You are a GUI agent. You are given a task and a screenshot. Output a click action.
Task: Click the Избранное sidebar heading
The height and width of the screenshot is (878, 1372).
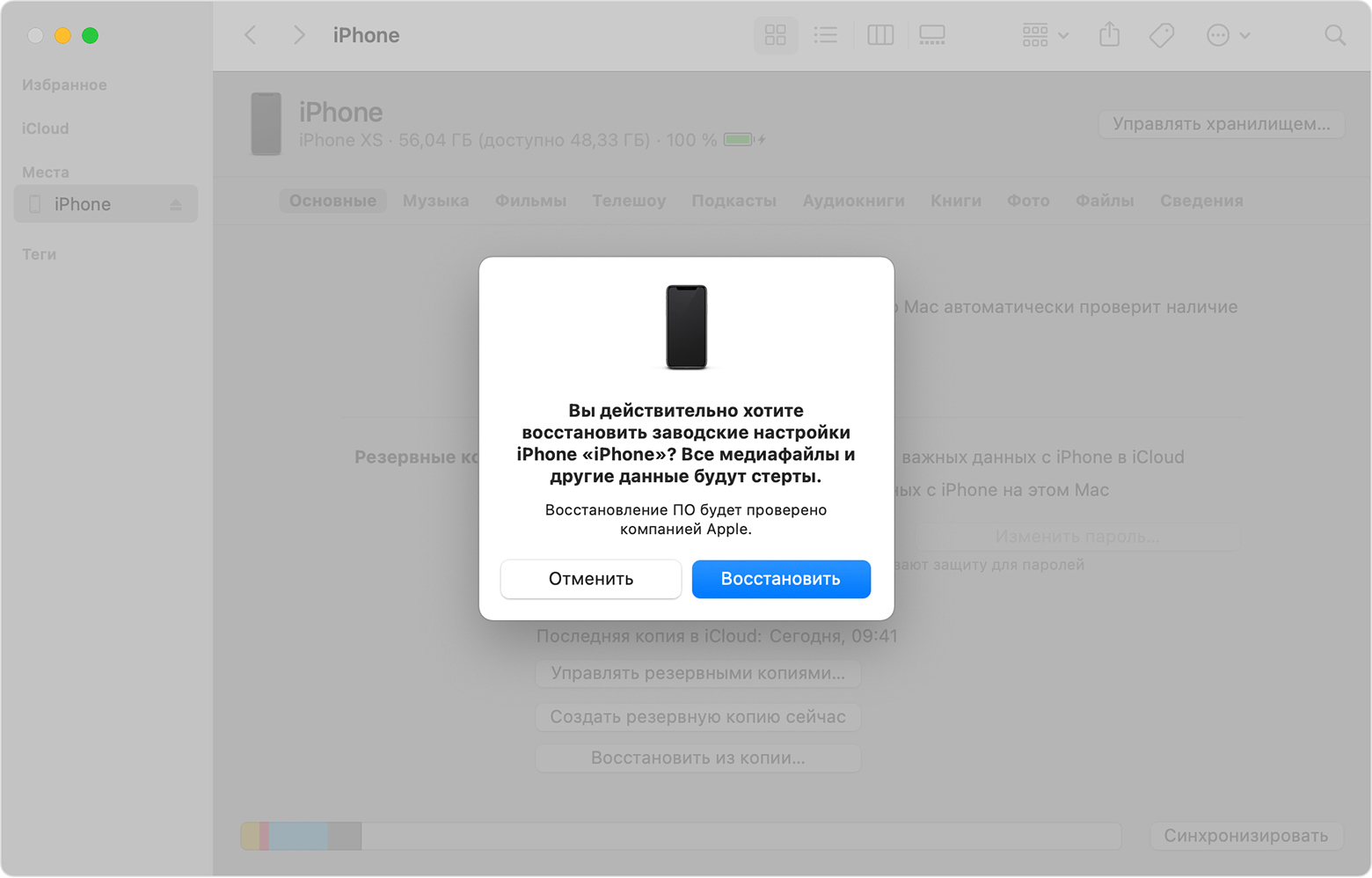click(64, 84)
